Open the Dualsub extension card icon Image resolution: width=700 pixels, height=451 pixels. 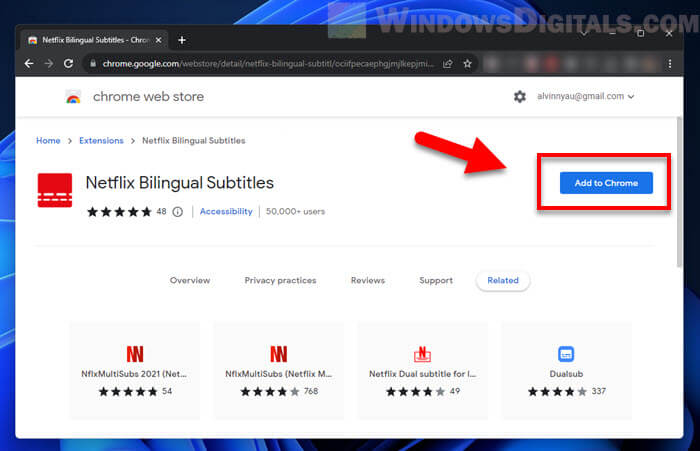click(566, 354)
